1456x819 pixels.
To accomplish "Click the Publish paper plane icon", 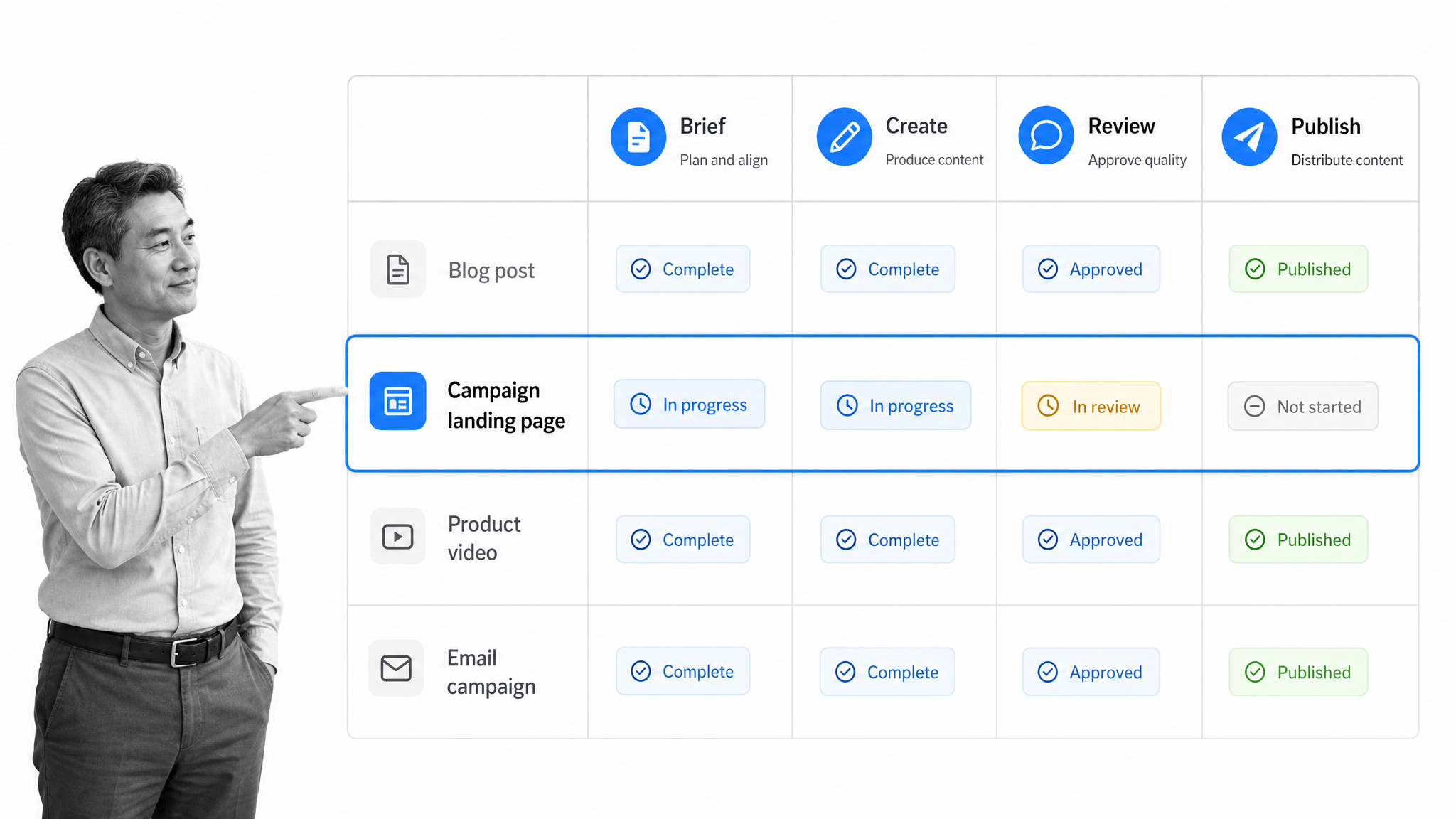I will coord(1249,136).
